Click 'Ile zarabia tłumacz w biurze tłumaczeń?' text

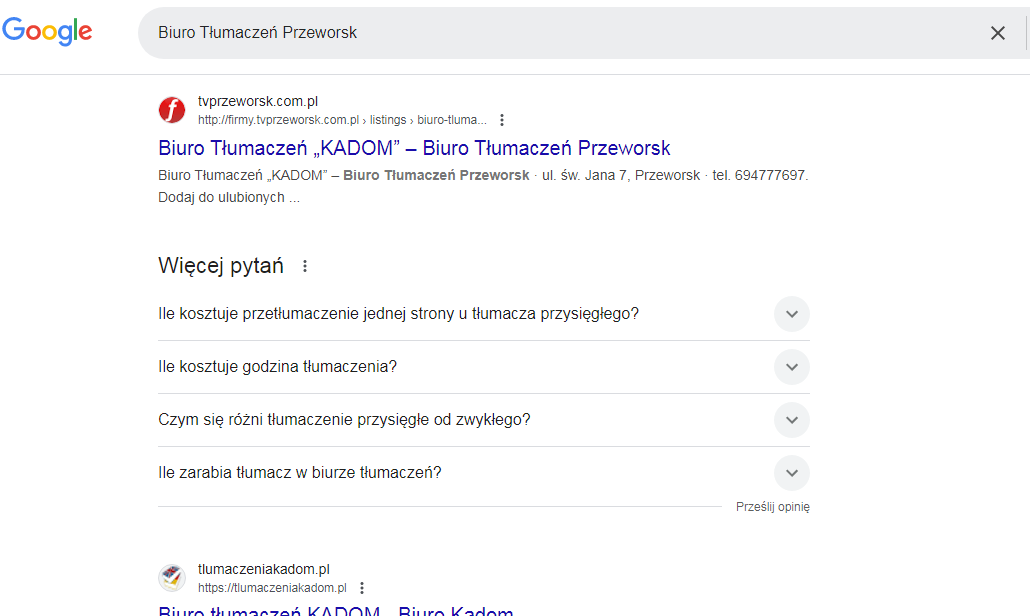click(300, 473)
